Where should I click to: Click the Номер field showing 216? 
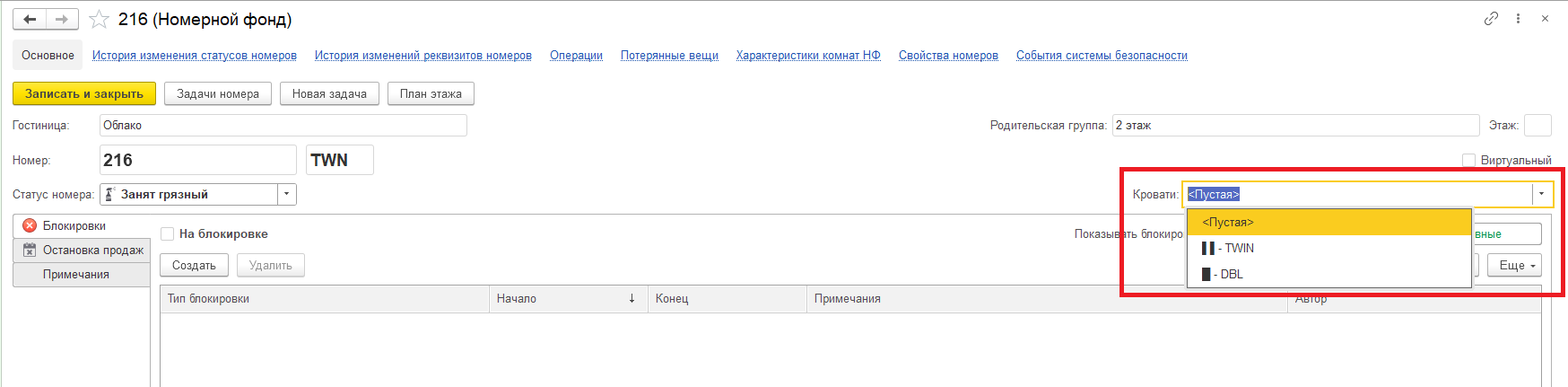(x=198, y=160)
